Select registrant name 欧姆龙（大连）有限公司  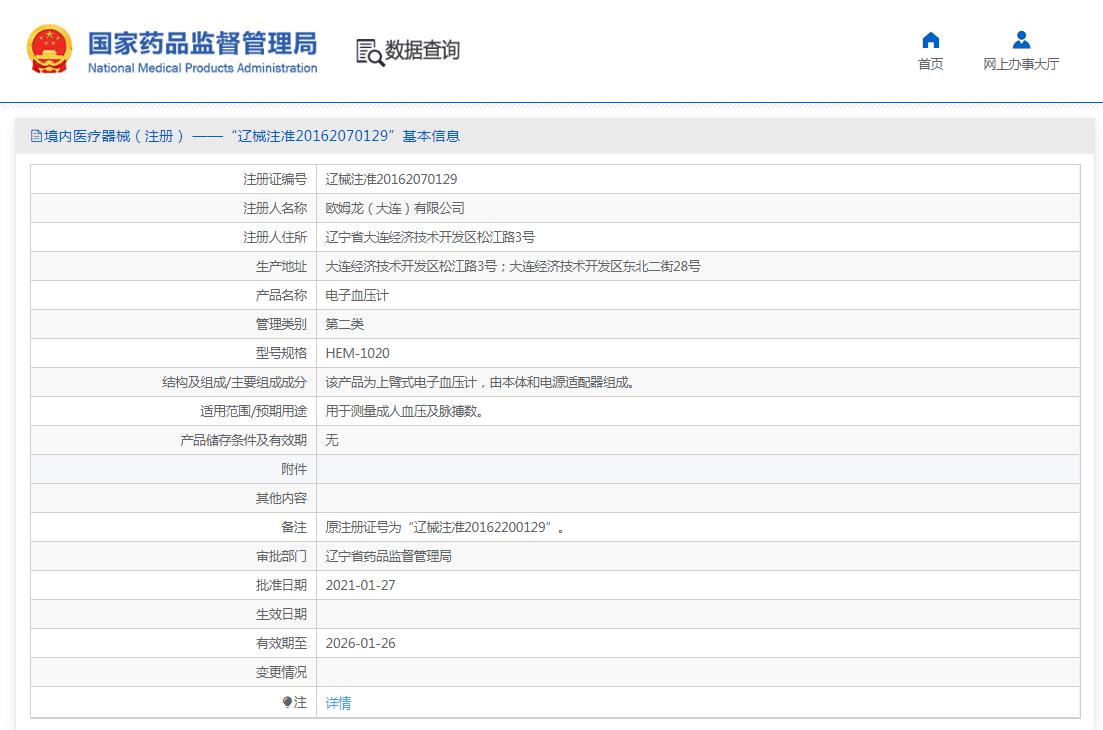coord(395,208)
